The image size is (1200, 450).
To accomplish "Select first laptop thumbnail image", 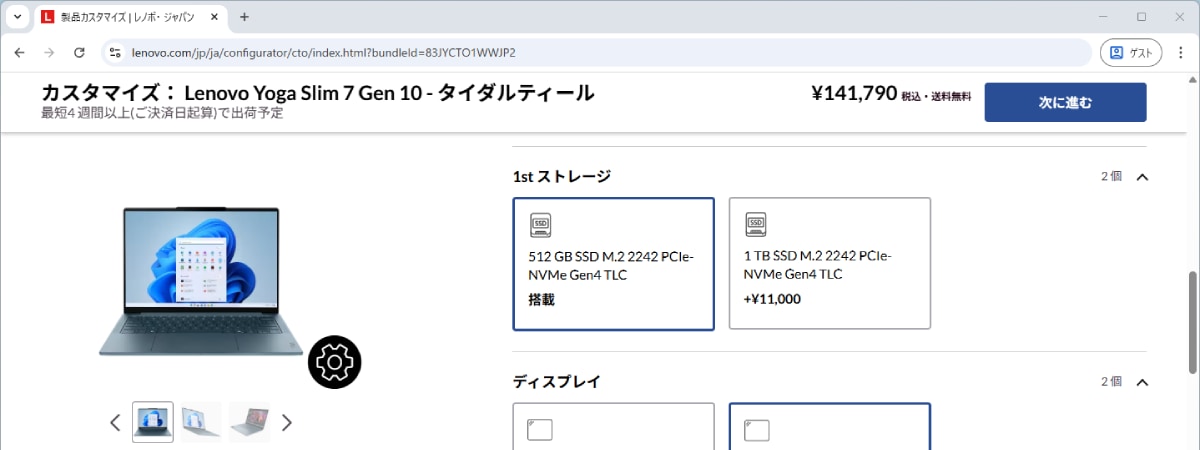I will [153, 422].
